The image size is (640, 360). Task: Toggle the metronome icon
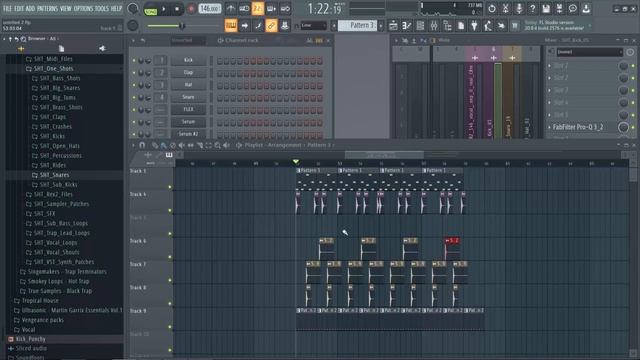(x=231, y=9)
